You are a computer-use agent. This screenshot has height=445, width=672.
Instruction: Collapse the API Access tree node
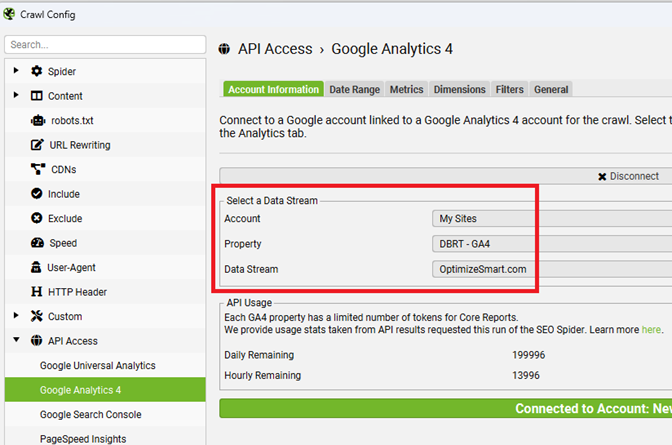point(16,340)
